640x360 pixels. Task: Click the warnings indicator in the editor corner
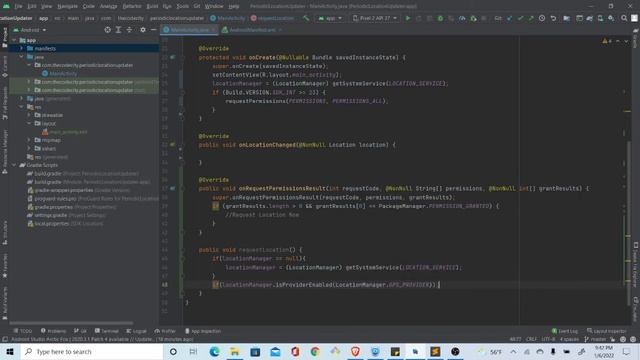(x=607, y=41)
